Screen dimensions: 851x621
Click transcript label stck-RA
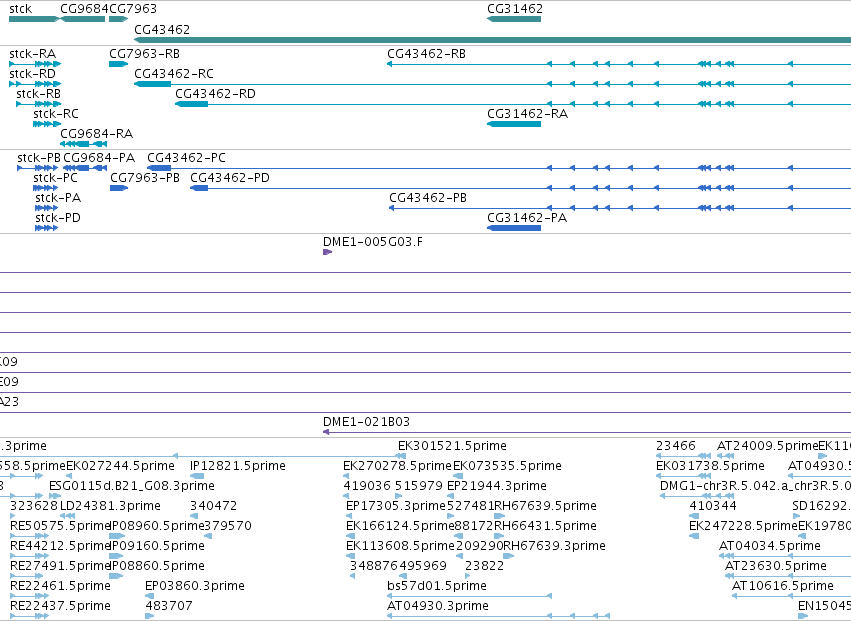pos(33,54)
